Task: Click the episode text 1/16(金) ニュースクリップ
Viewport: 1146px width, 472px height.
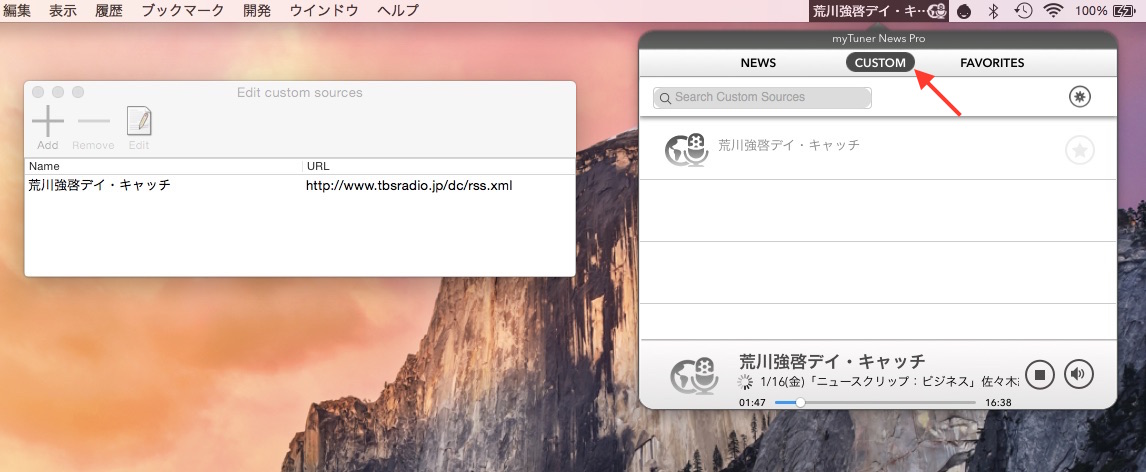Action: [x=889, y=381]
